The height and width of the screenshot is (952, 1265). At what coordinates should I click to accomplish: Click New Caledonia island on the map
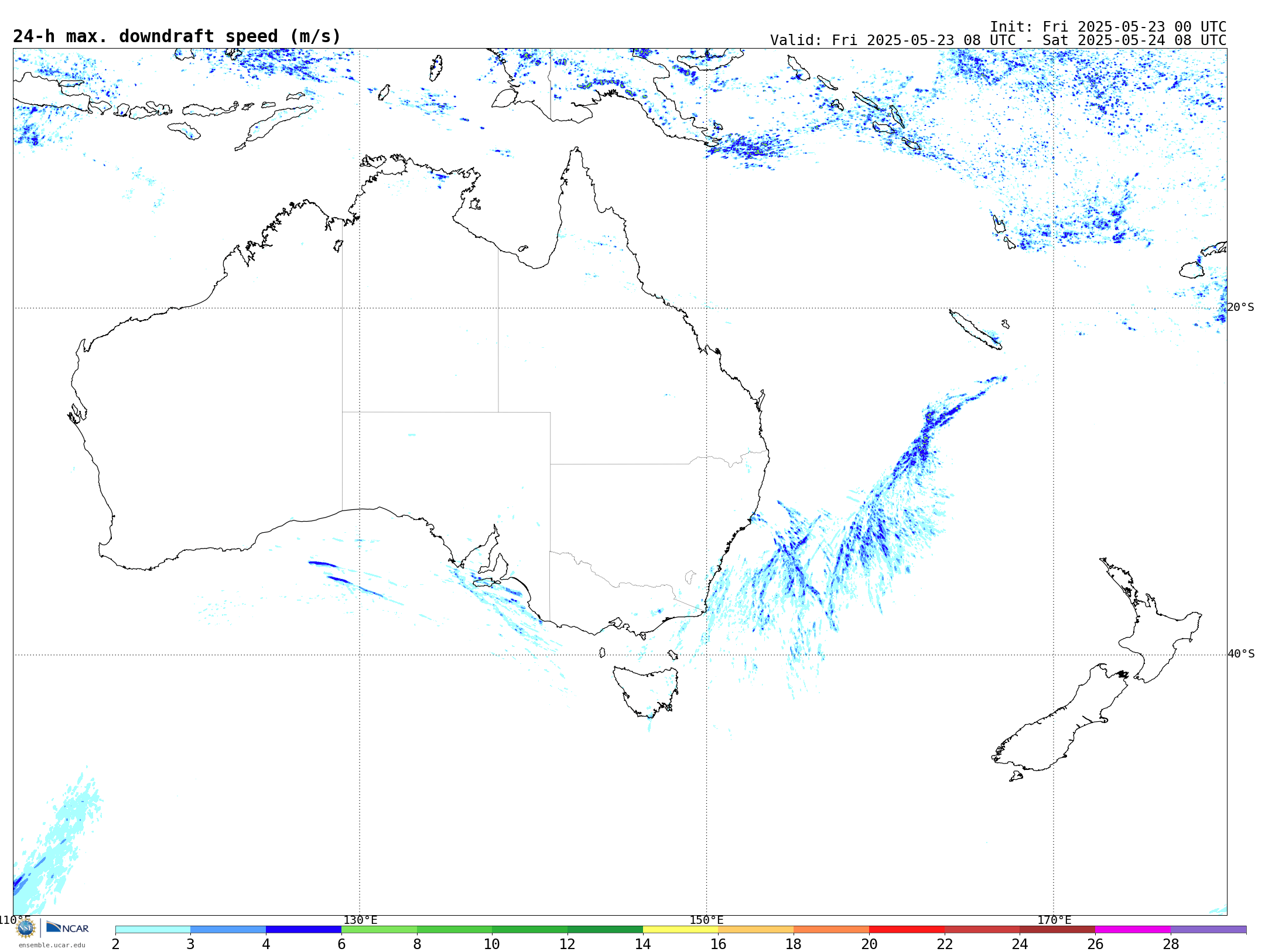click(x=975, y=330)
